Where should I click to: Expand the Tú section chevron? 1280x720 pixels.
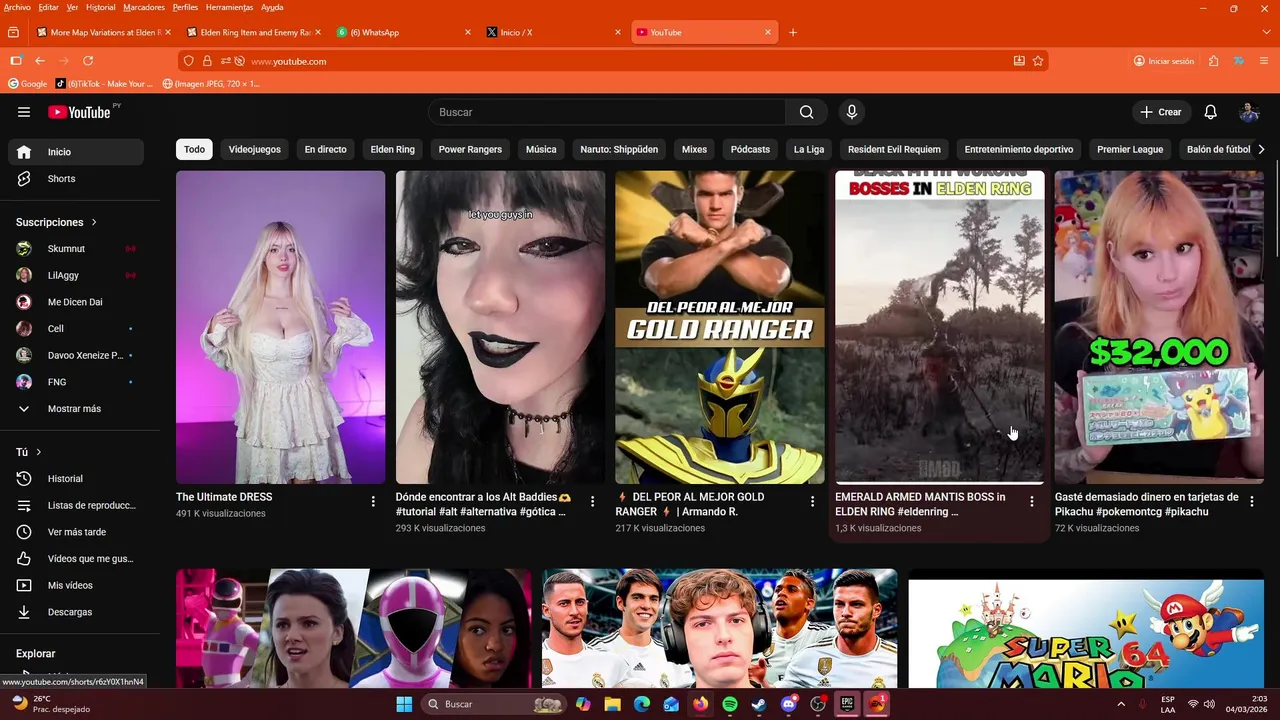click(39, 452)
